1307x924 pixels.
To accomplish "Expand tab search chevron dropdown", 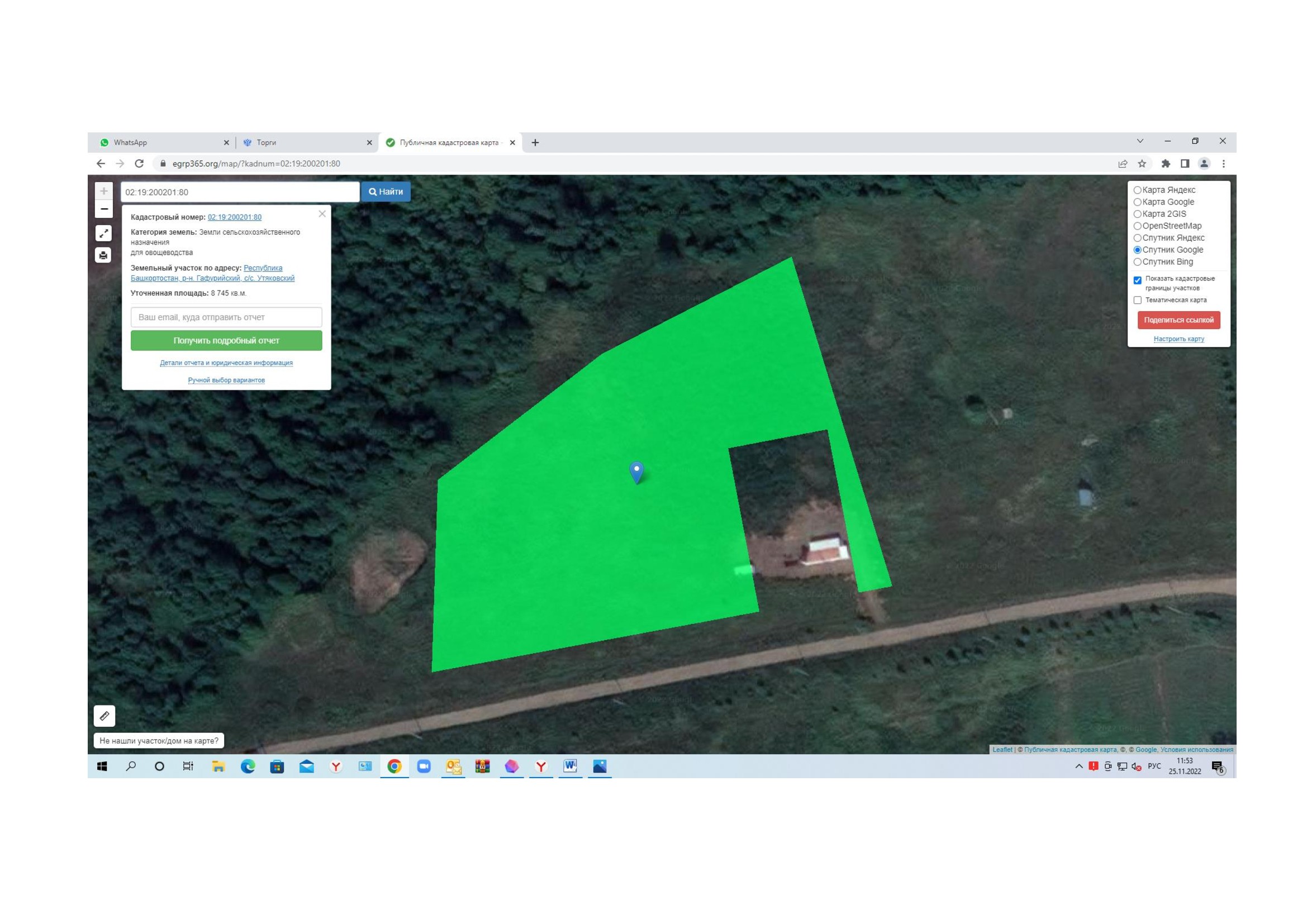I will tap(1139, 141).
